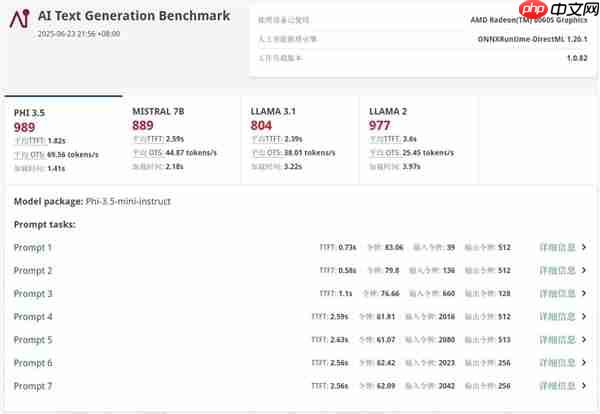The height and width of the screenshot is (414, 600).
Task: Open 详细信息 link for Prompt 7
Action: [557, 386]
